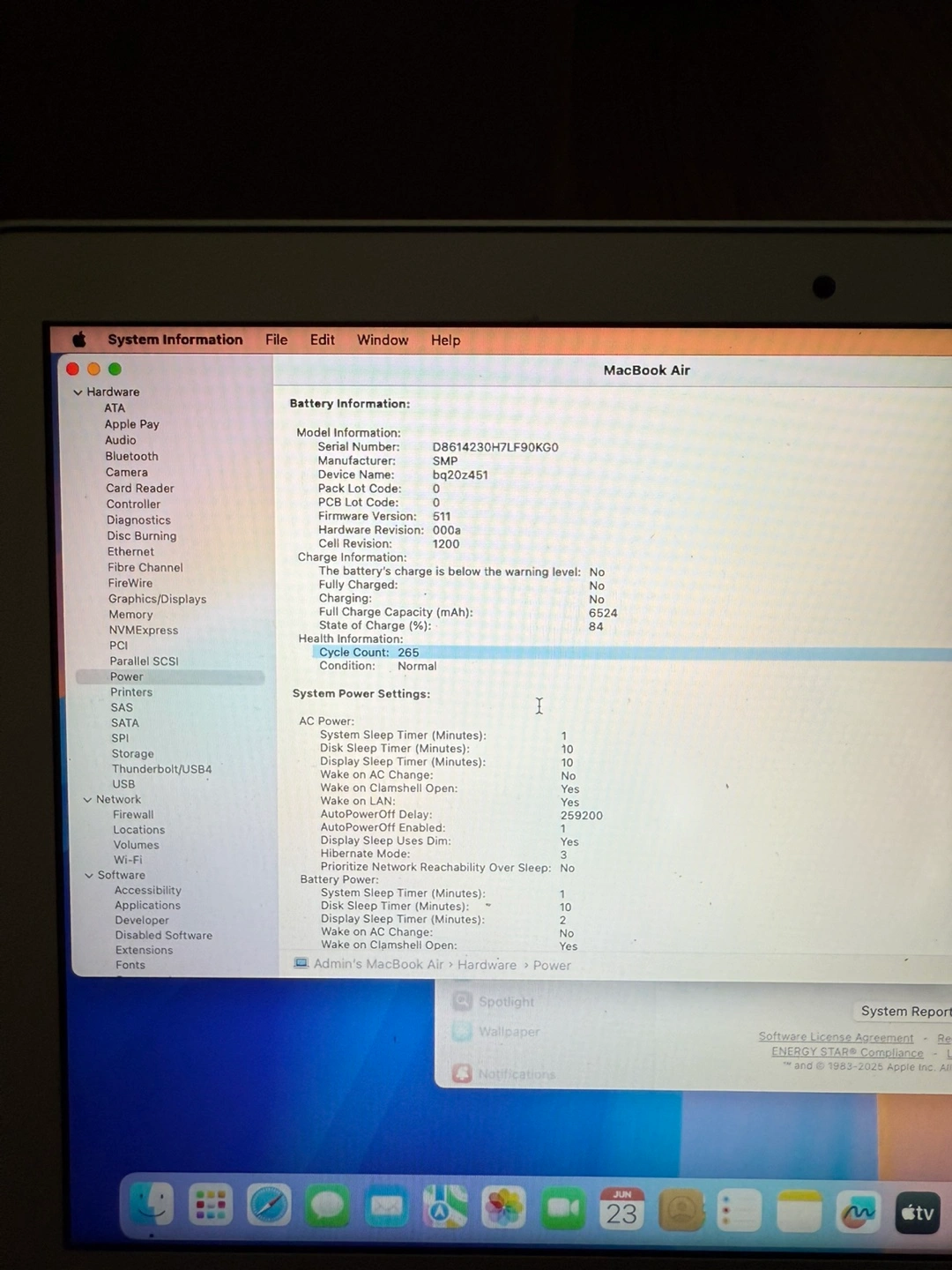The image size is (952, 1270).
Task: Select Storage in the sidebar
Action: tap(133, 754)
